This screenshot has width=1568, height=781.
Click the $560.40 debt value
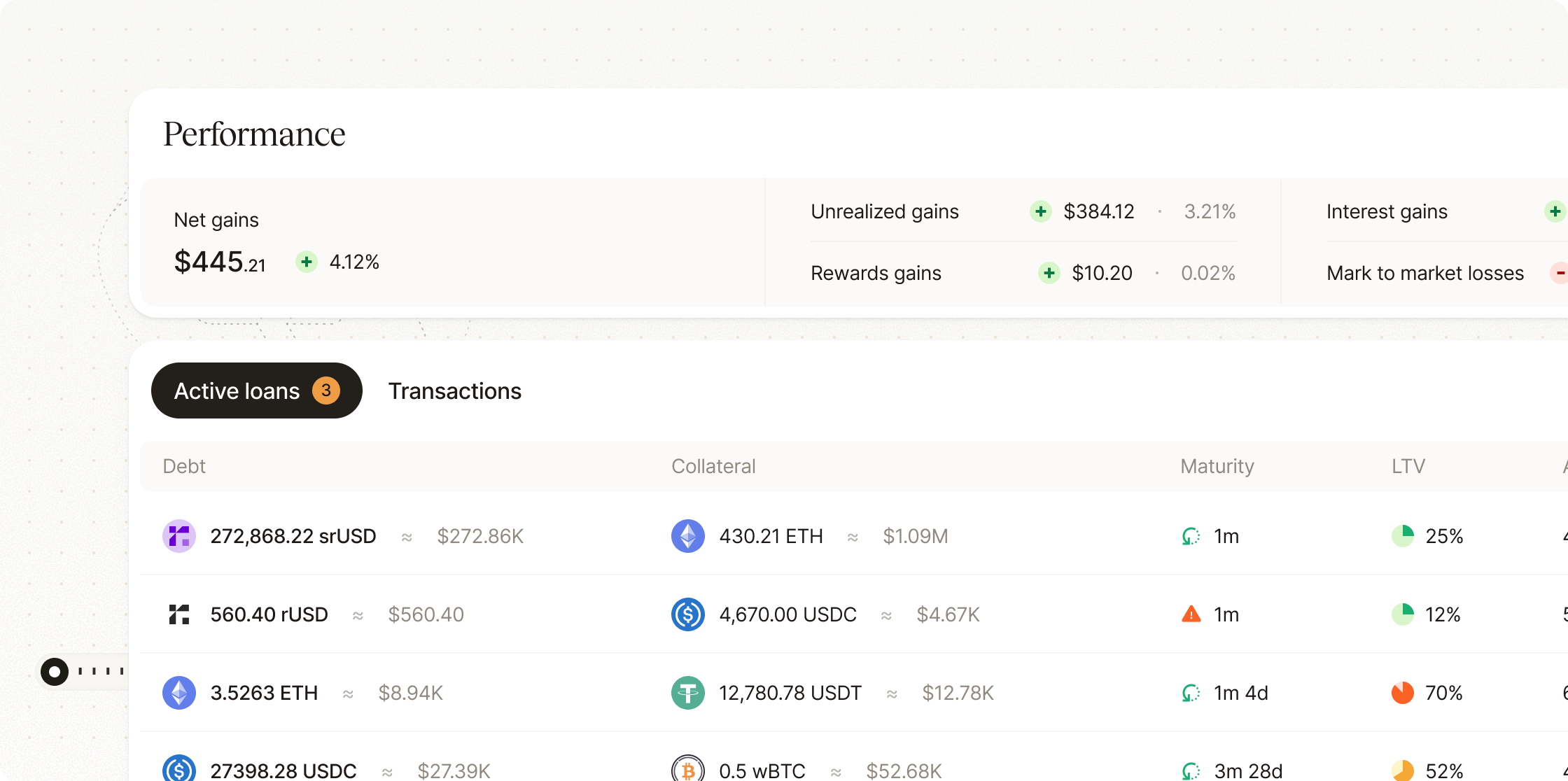426,614
